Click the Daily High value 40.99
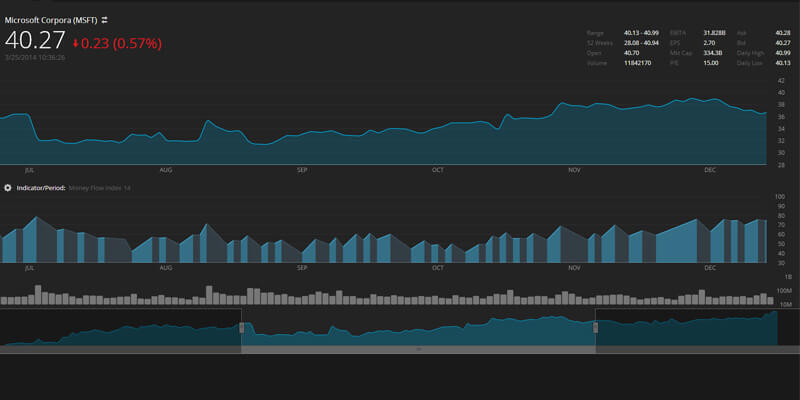Screen dimensions: 800x400 [x=783, y=53]
